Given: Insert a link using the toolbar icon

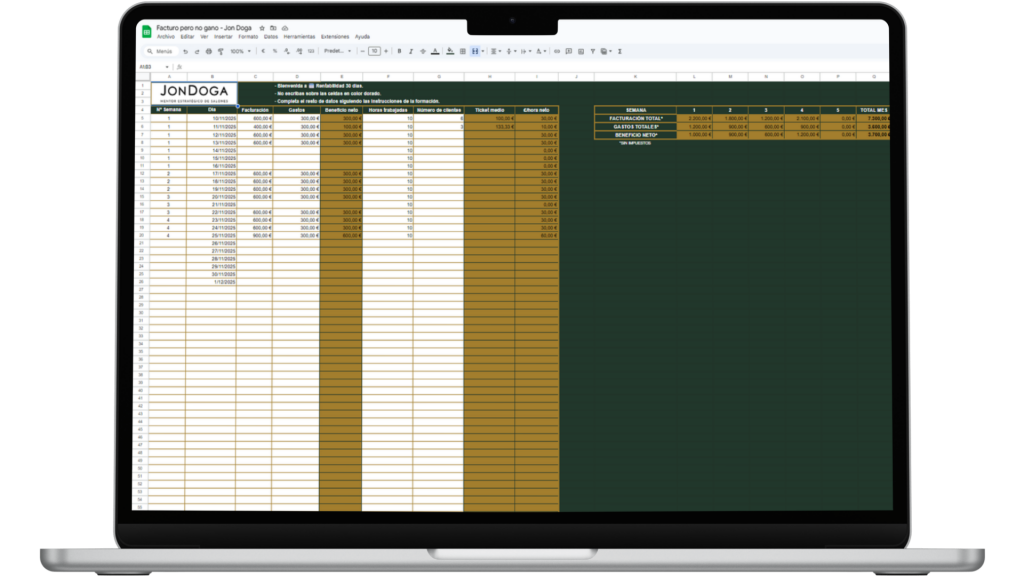Looking at the screenshot, I should coord(557,51).
